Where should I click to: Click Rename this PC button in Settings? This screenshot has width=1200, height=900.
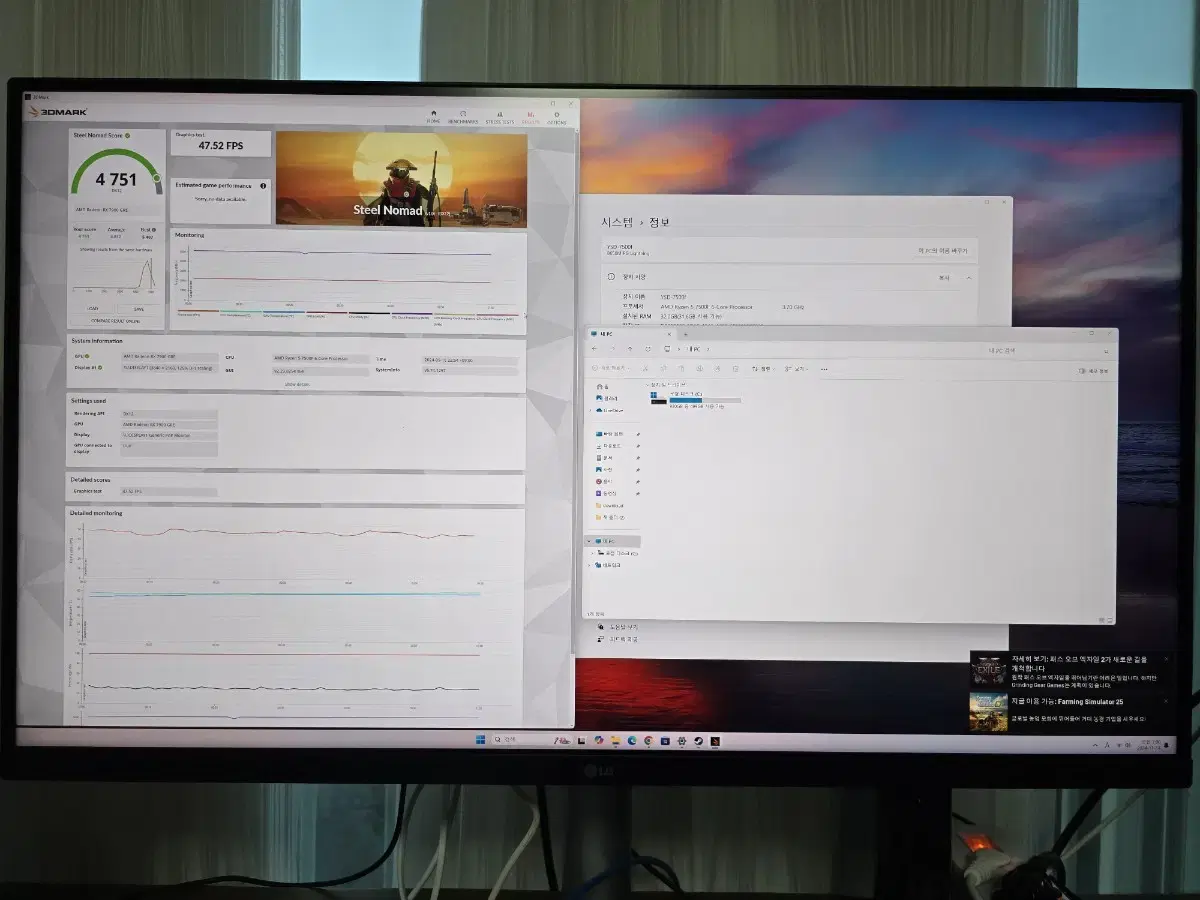pos(942,250)
